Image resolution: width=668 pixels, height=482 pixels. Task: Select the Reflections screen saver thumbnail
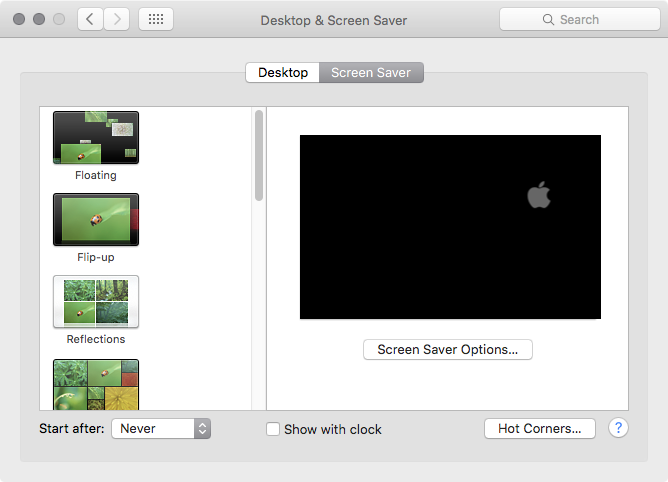pos(96,302)
